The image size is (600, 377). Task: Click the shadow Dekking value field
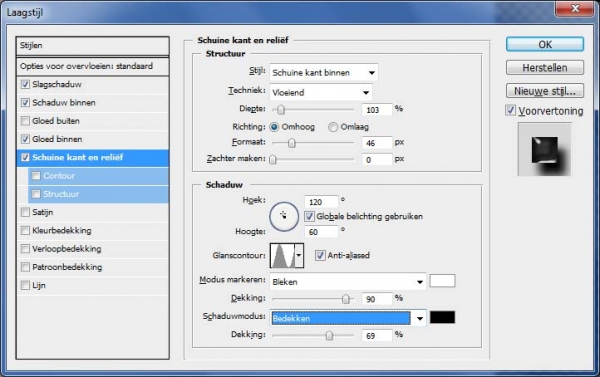coord(377,336)
